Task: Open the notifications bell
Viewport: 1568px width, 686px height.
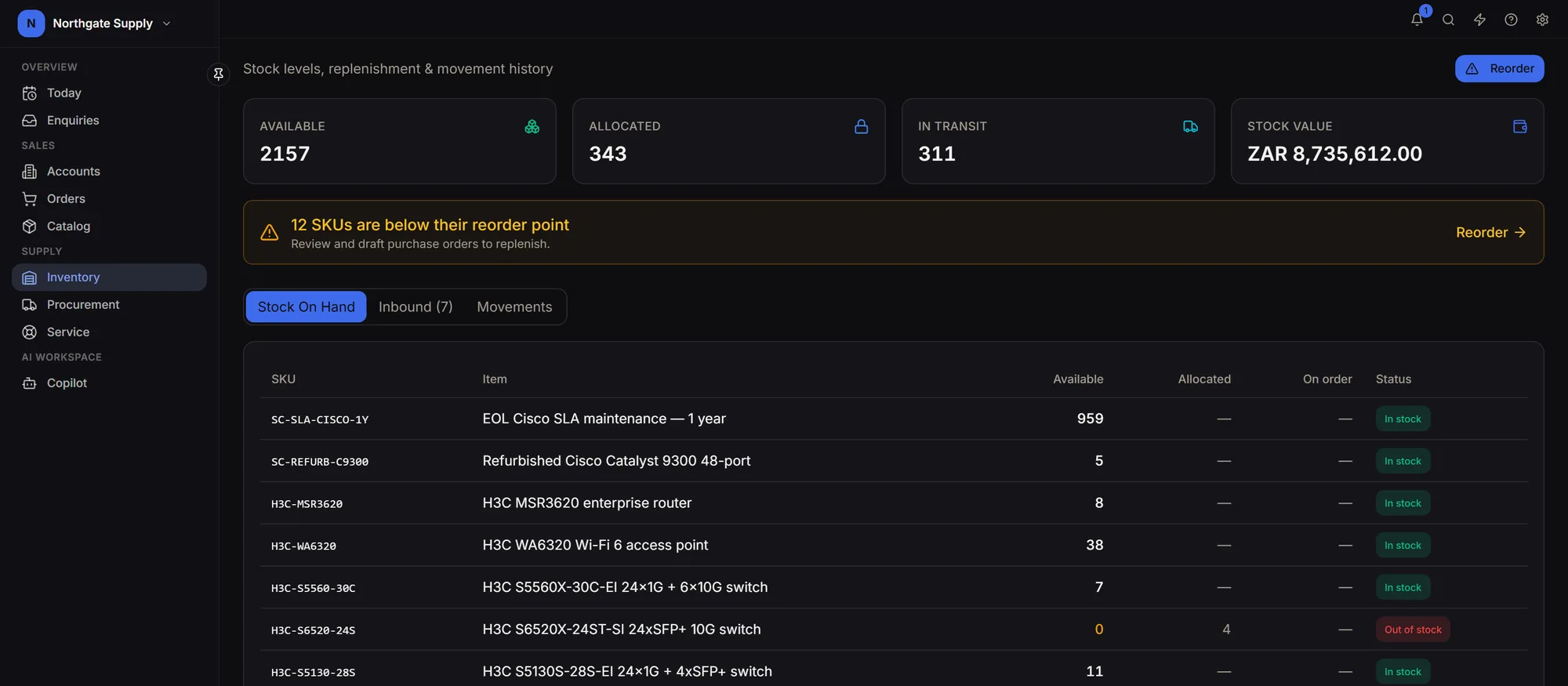Action: click(1417, 20)
